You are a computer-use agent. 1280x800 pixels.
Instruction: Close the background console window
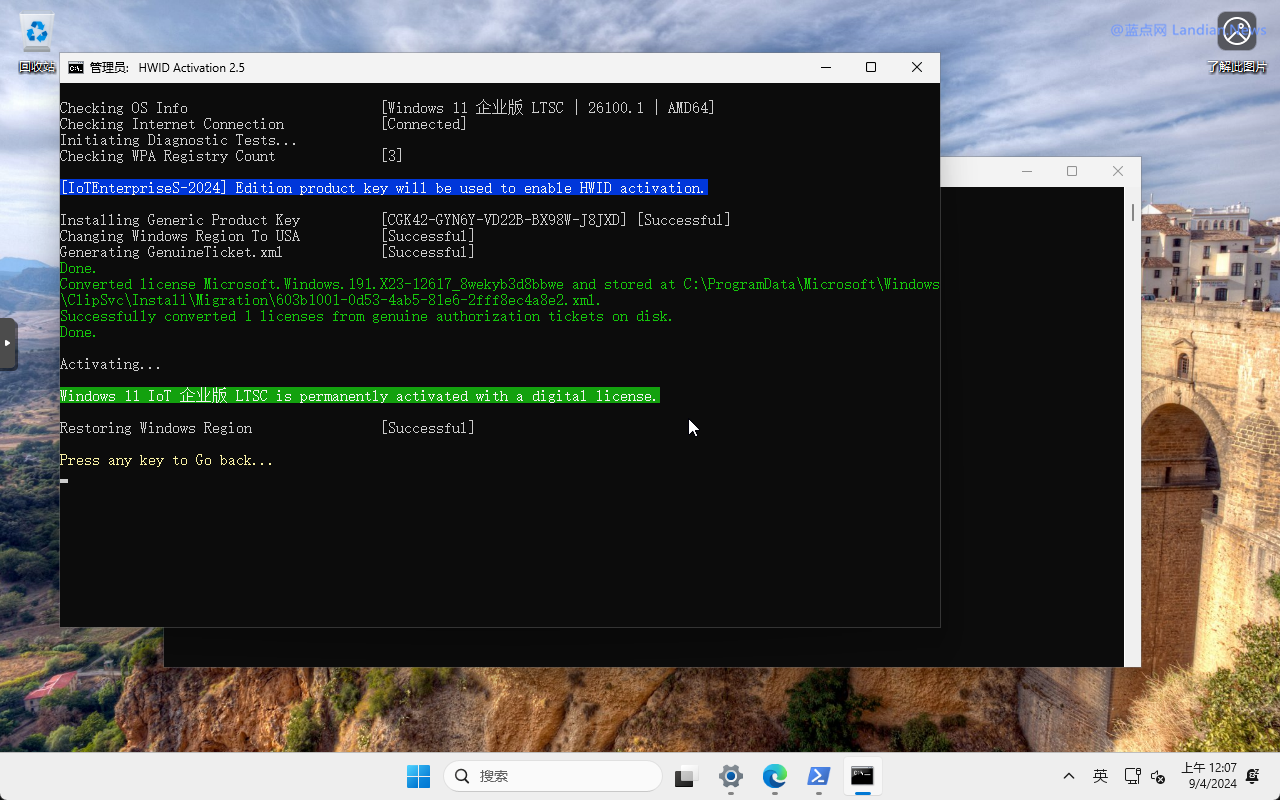coord(1118,171)
